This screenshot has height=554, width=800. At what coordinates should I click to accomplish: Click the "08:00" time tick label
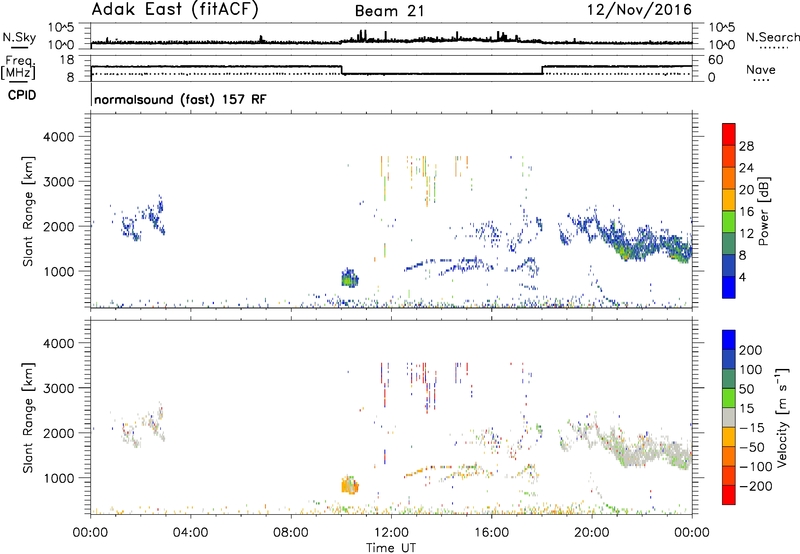click(x=291, y=533)
